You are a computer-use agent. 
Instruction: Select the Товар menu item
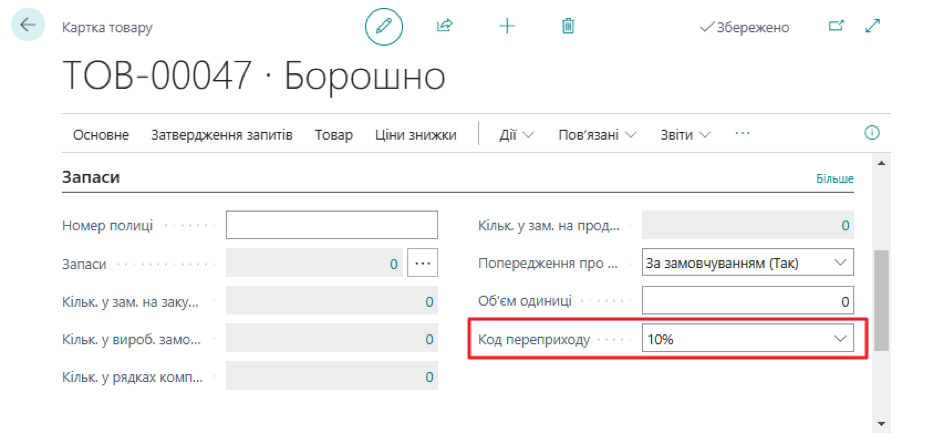[x=333, y=135]
